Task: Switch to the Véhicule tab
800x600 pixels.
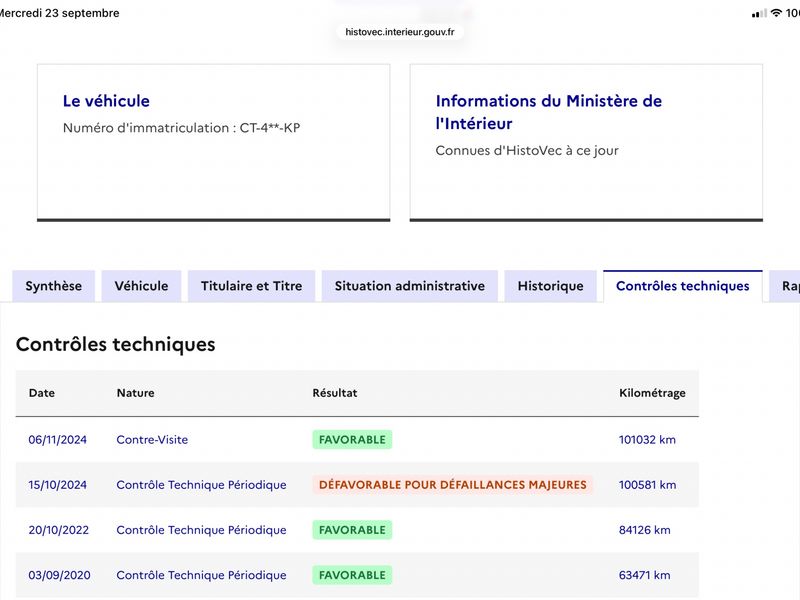Action: 141,286
